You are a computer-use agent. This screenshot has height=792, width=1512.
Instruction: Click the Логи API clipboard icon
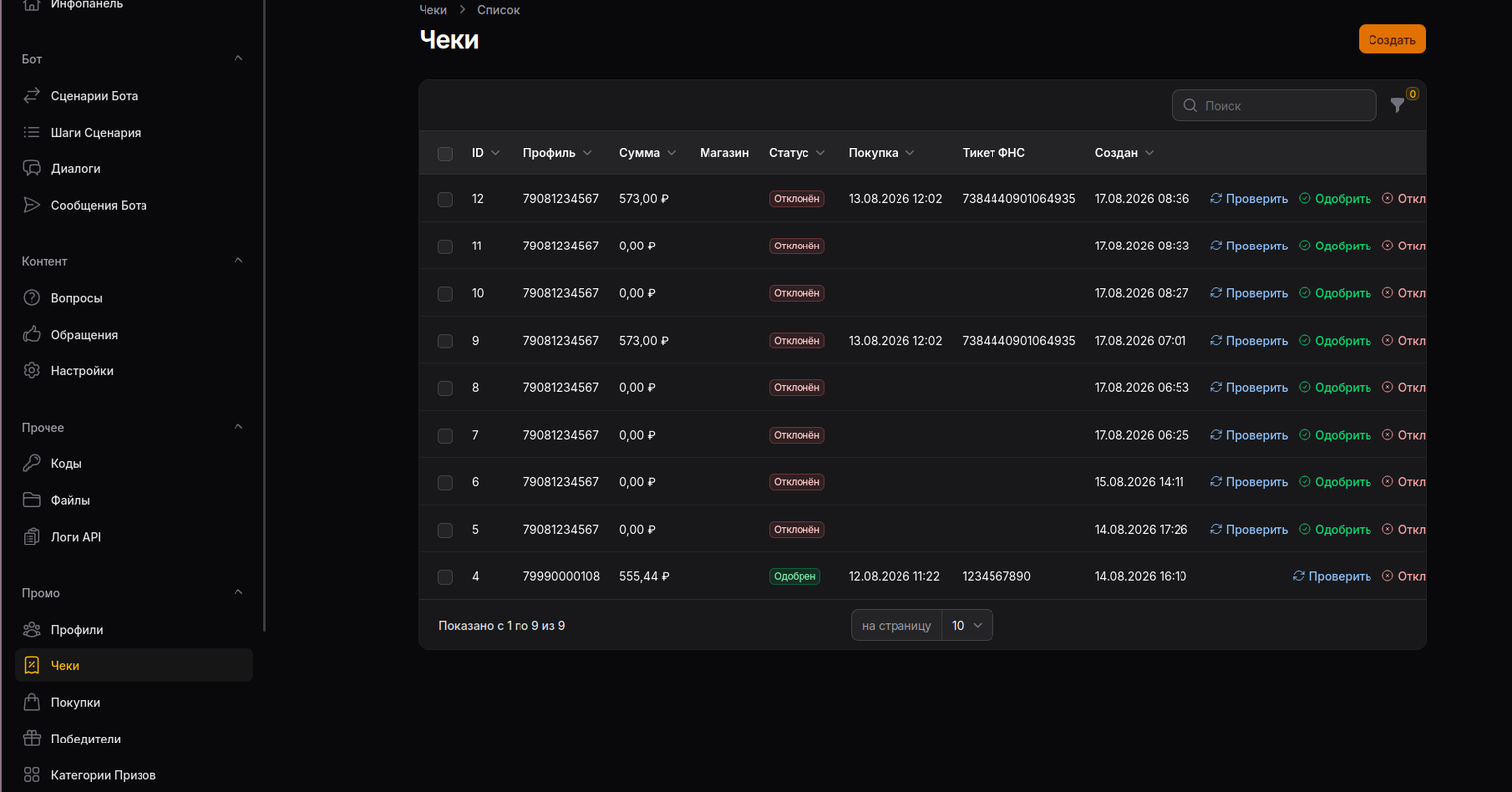click(32, 537)
